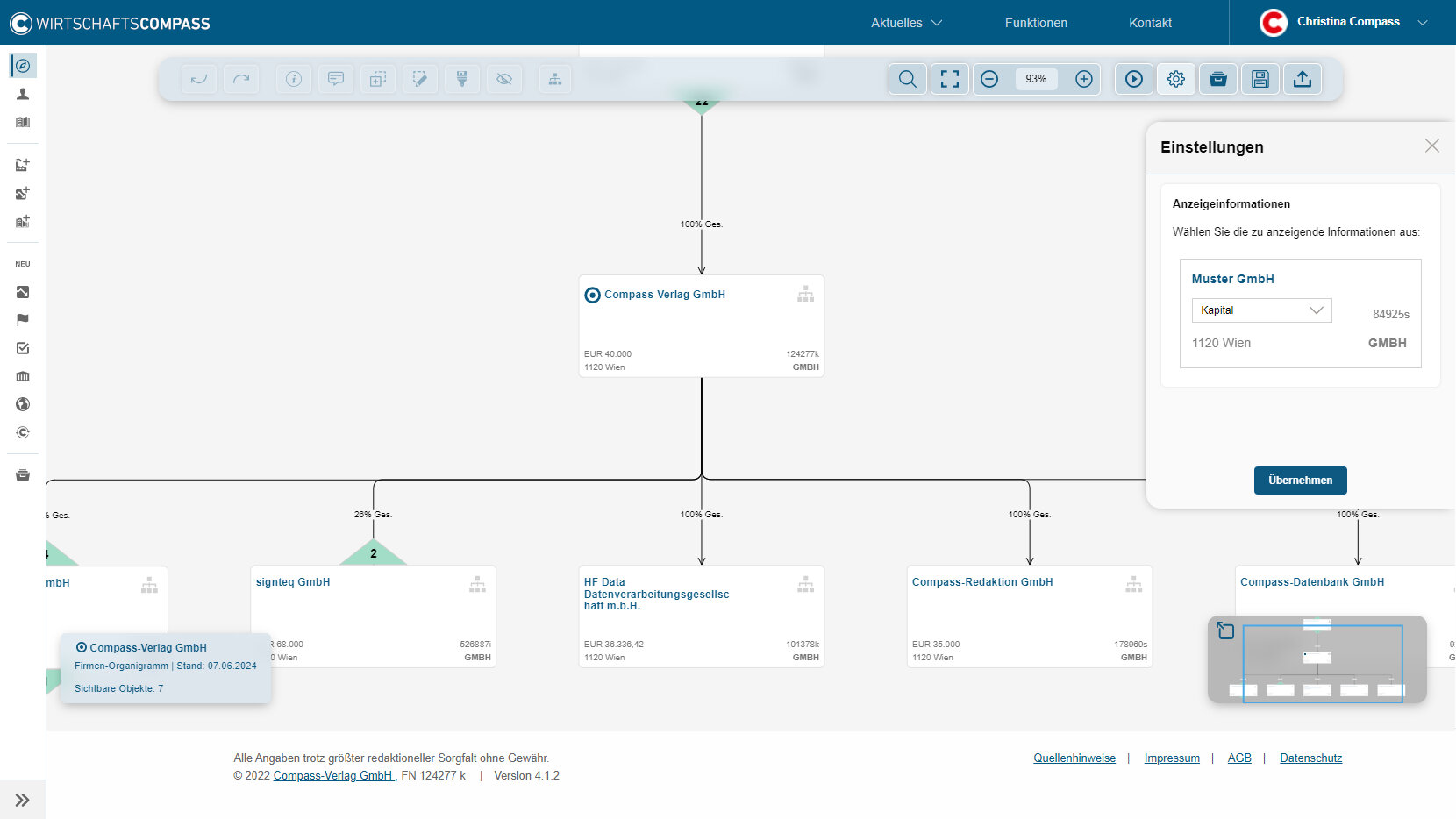This screenshot has width=1456, height=819.
Task: Click the org icon on HF Data card
Action: 805,585
